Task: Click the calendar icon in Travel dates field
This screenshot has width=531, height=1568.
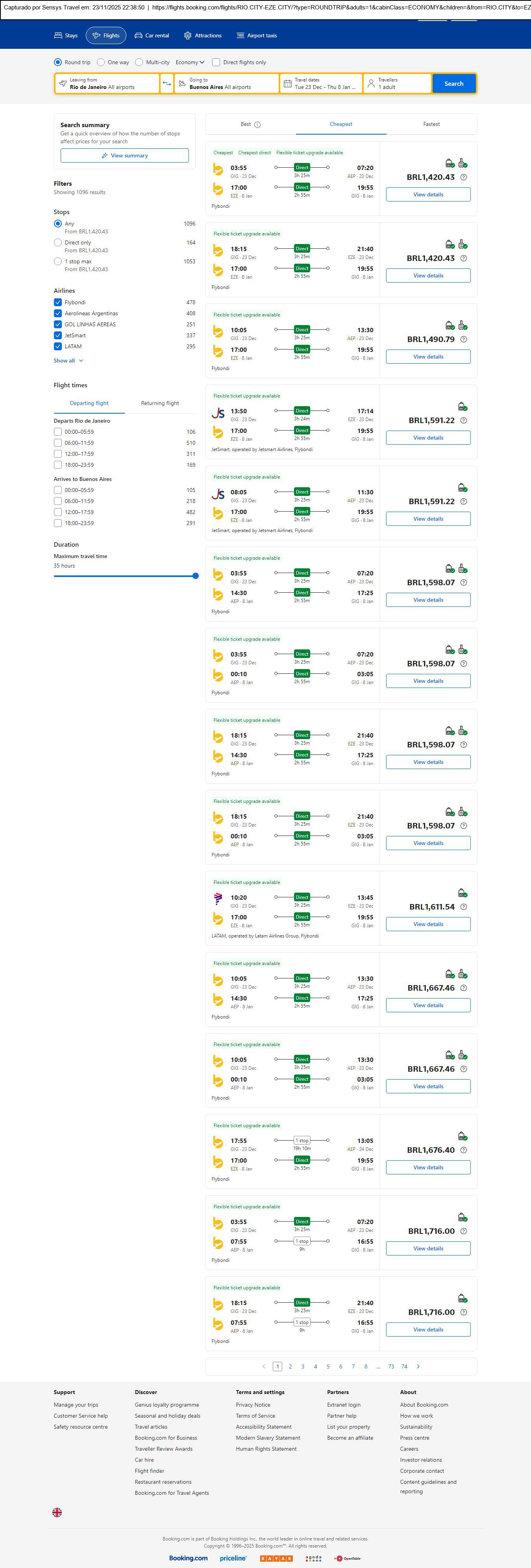Action: (x=287, y=83)
